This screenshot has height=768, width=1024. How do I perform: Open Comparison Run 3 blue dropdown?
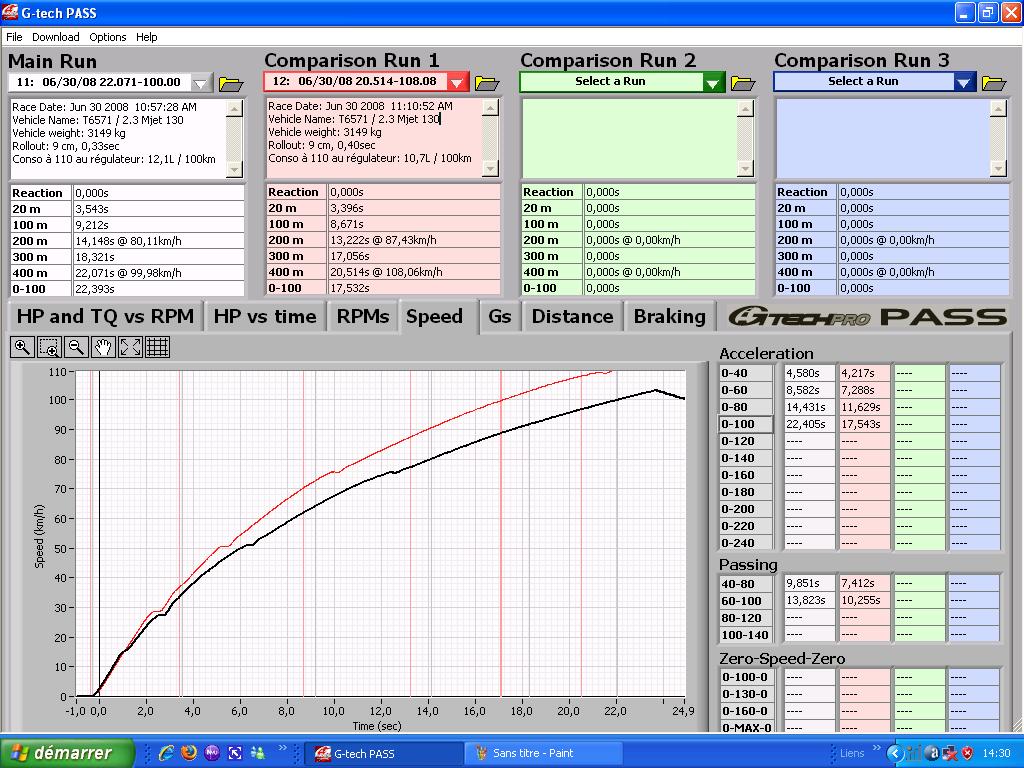964,82
